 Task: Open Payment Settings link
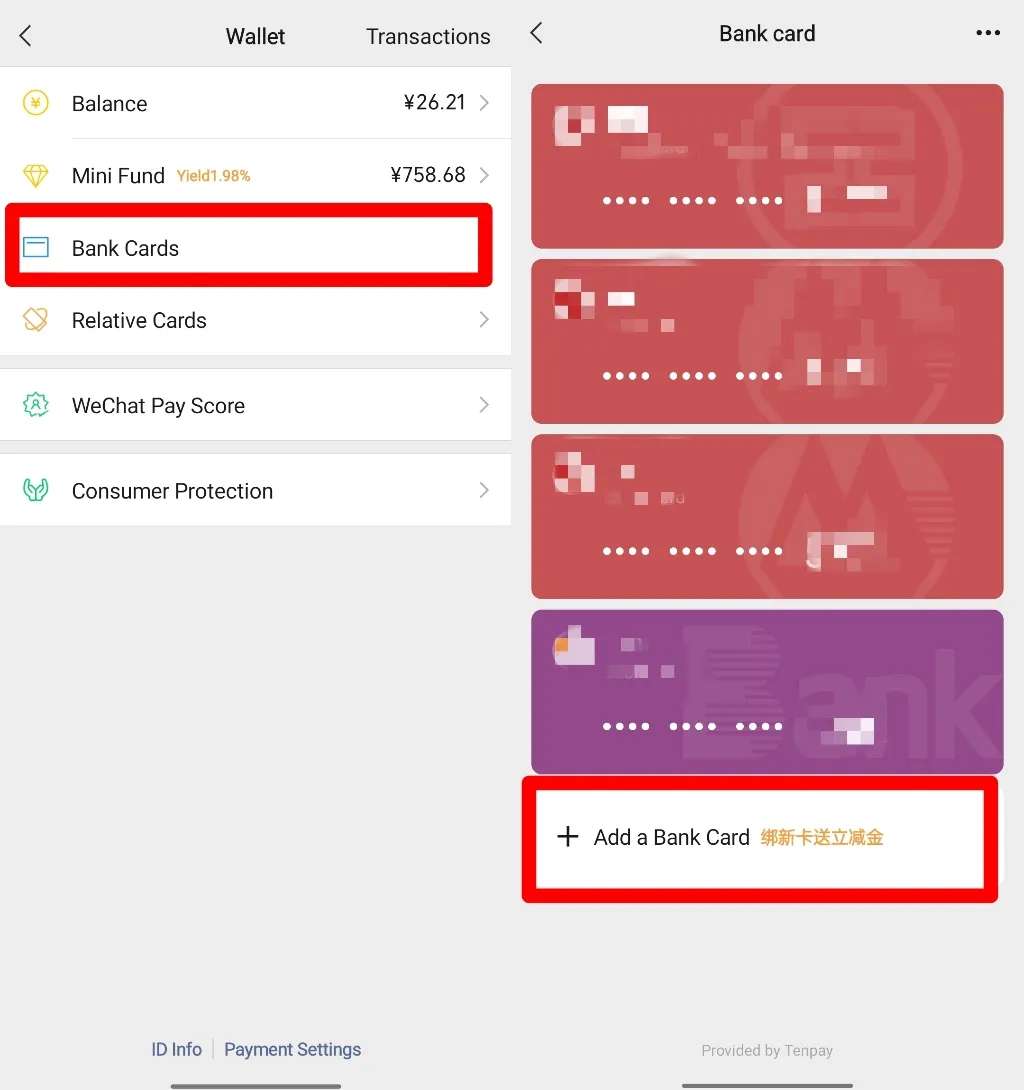point(293,1049)
